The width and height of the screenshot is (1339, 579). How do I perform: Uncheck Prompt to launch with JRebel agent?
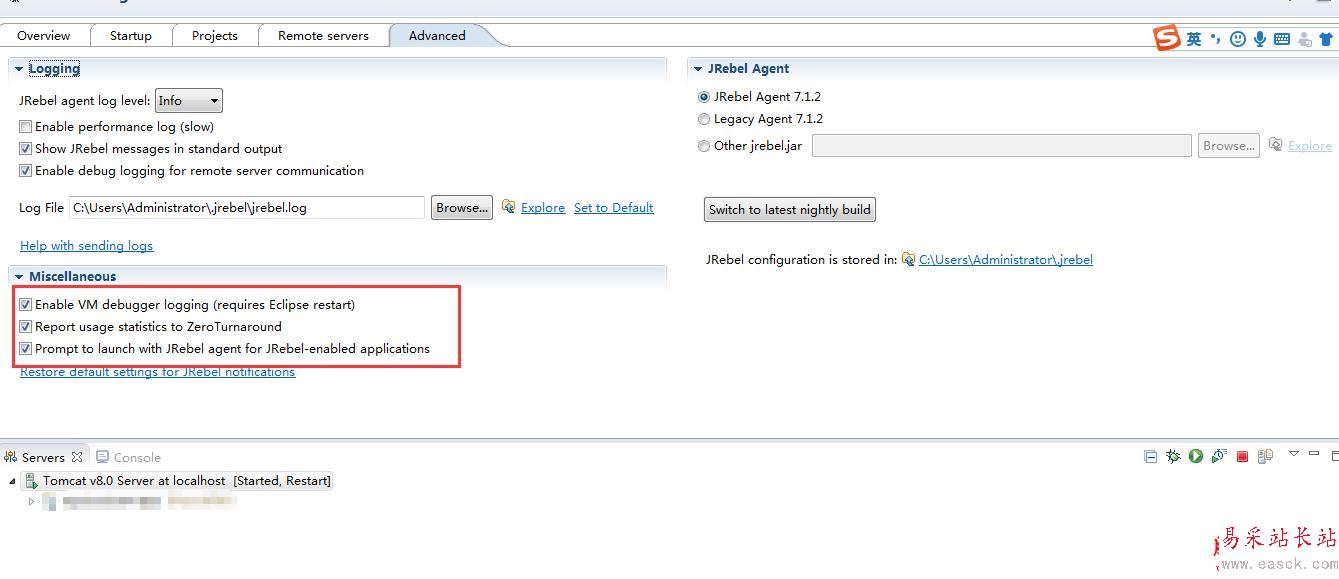point(26,349)
